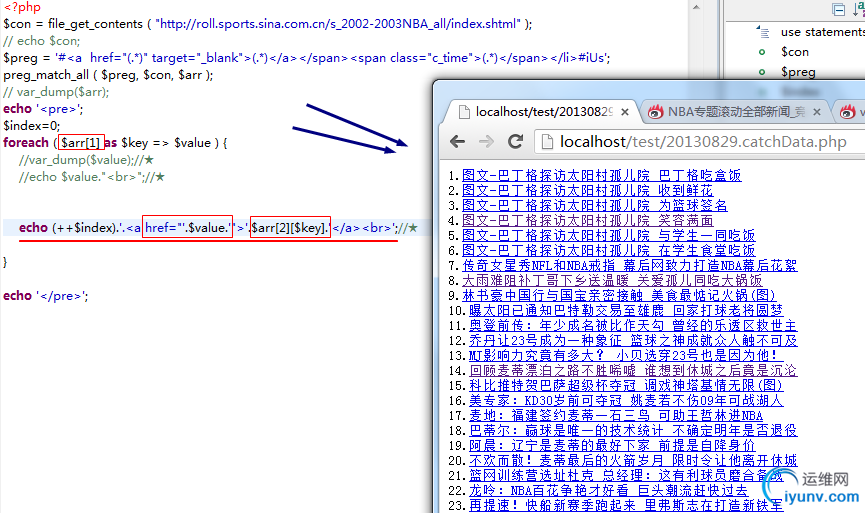Click the commented '// var_dump($arr);' line
The width and height of the screenshot is (865, 513).
[56, 92]
